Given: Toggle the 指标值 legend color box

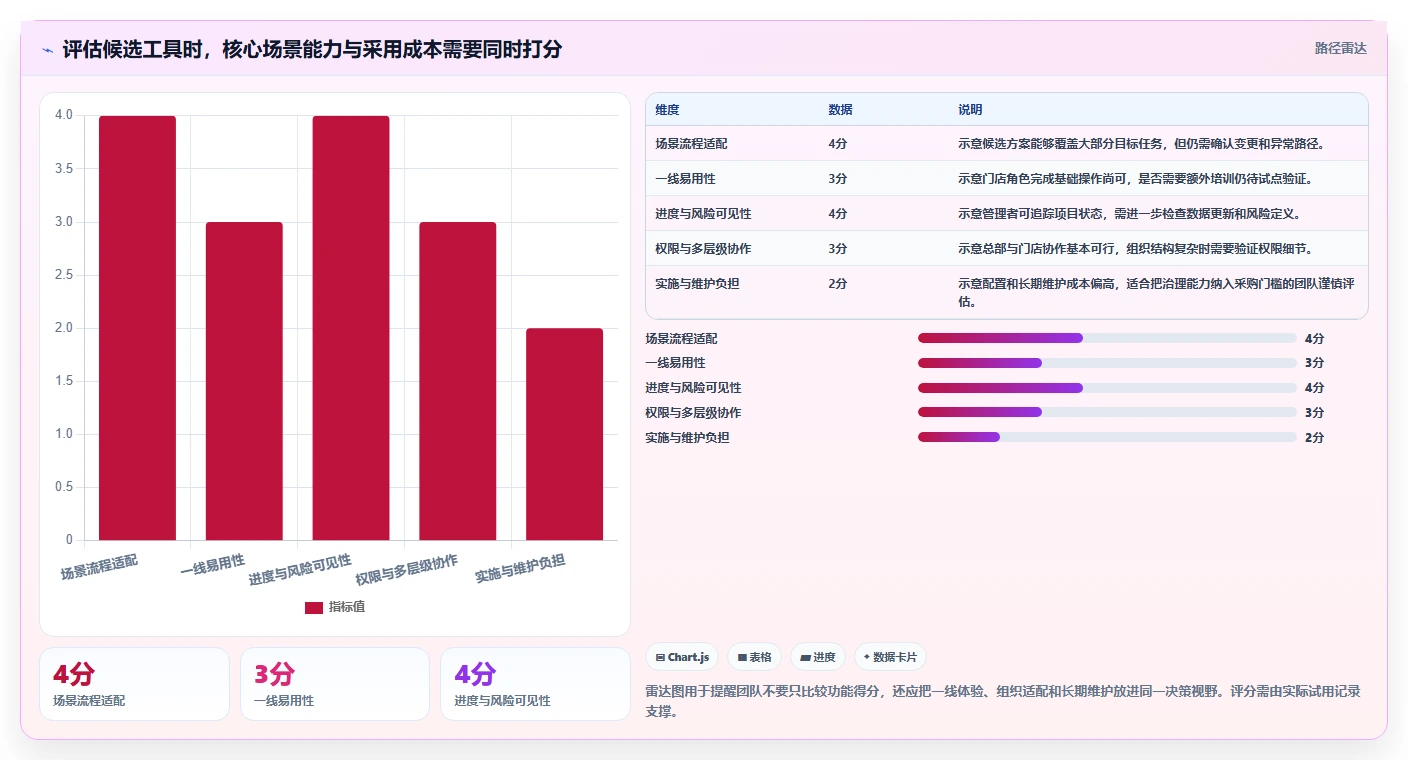Looking at the screenshot, I should tap(314, 607).
